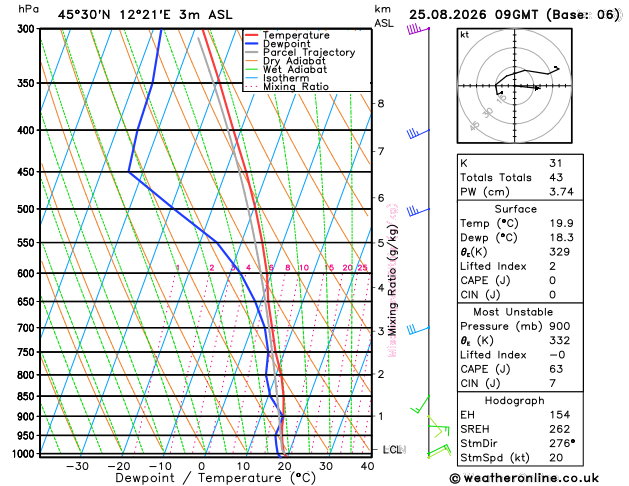Click the 1000 hPa pressure axis label
Image resolution: width=629 pixels, height=486 pixels.
25,454
